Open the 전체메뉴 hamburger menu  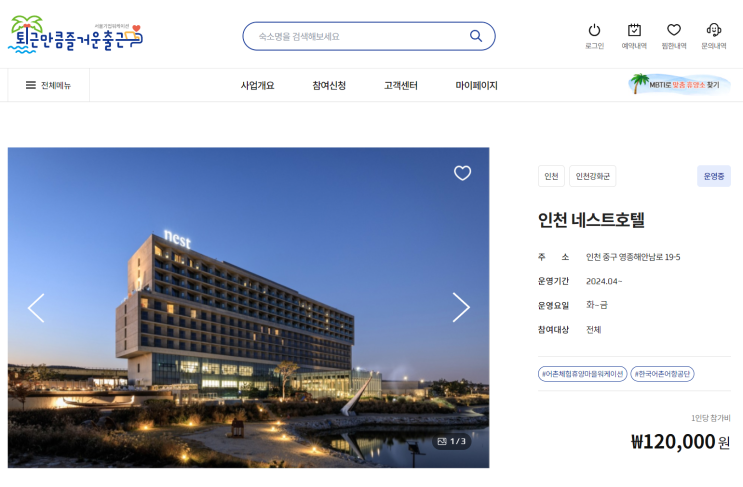click(x=48, y=85)
